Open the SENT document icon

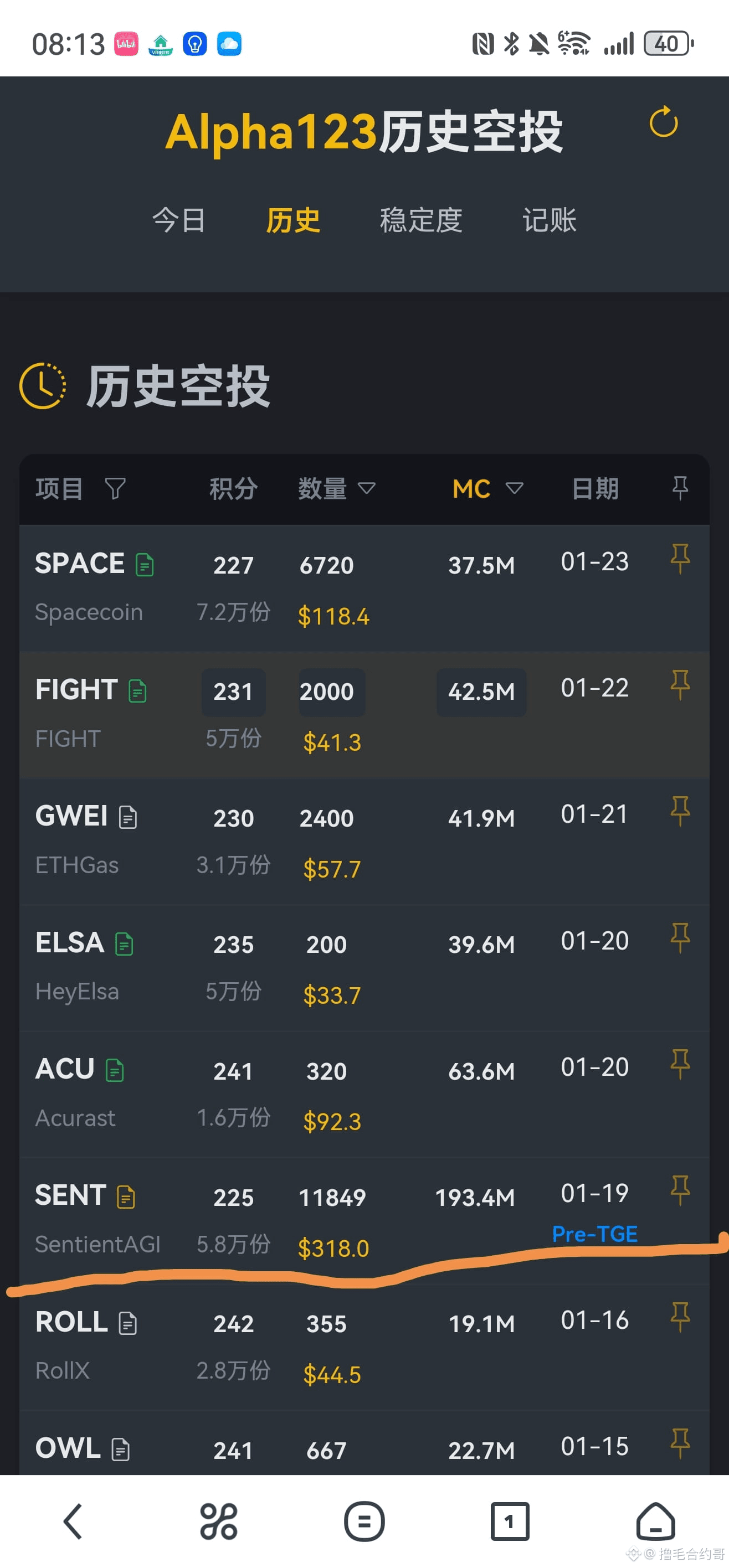126,1196
